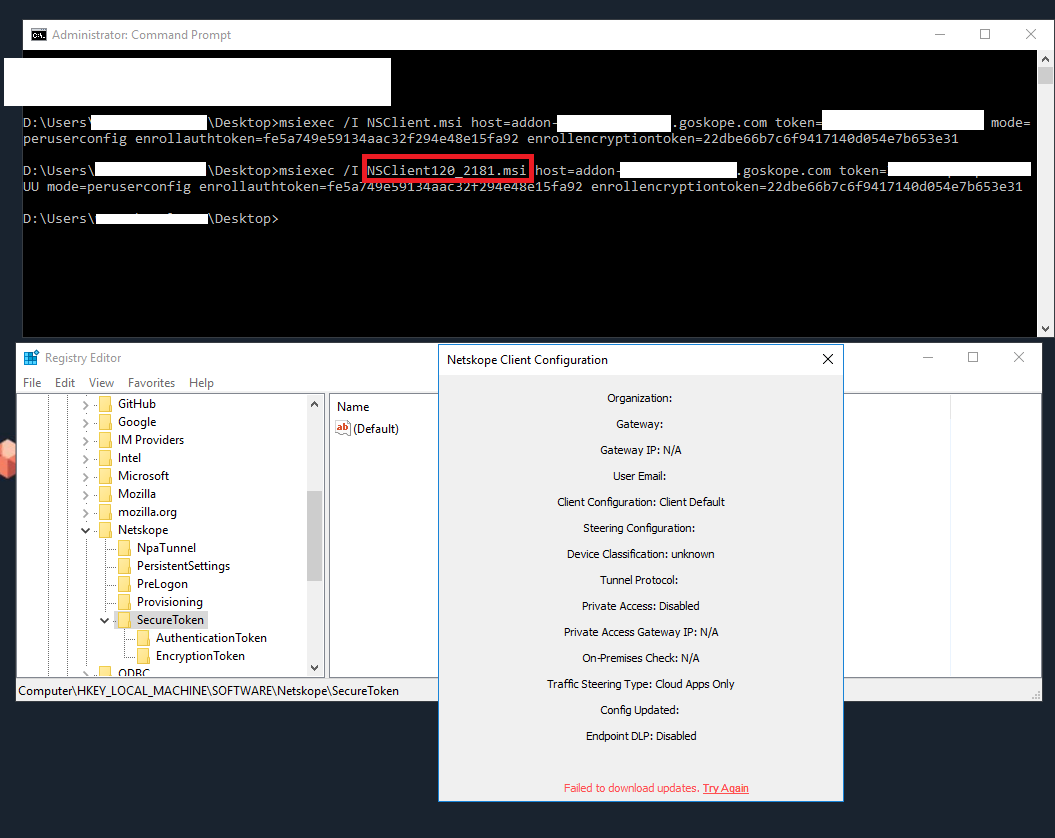
Task: Click the Provisioning folder icon
Action: 124,602
